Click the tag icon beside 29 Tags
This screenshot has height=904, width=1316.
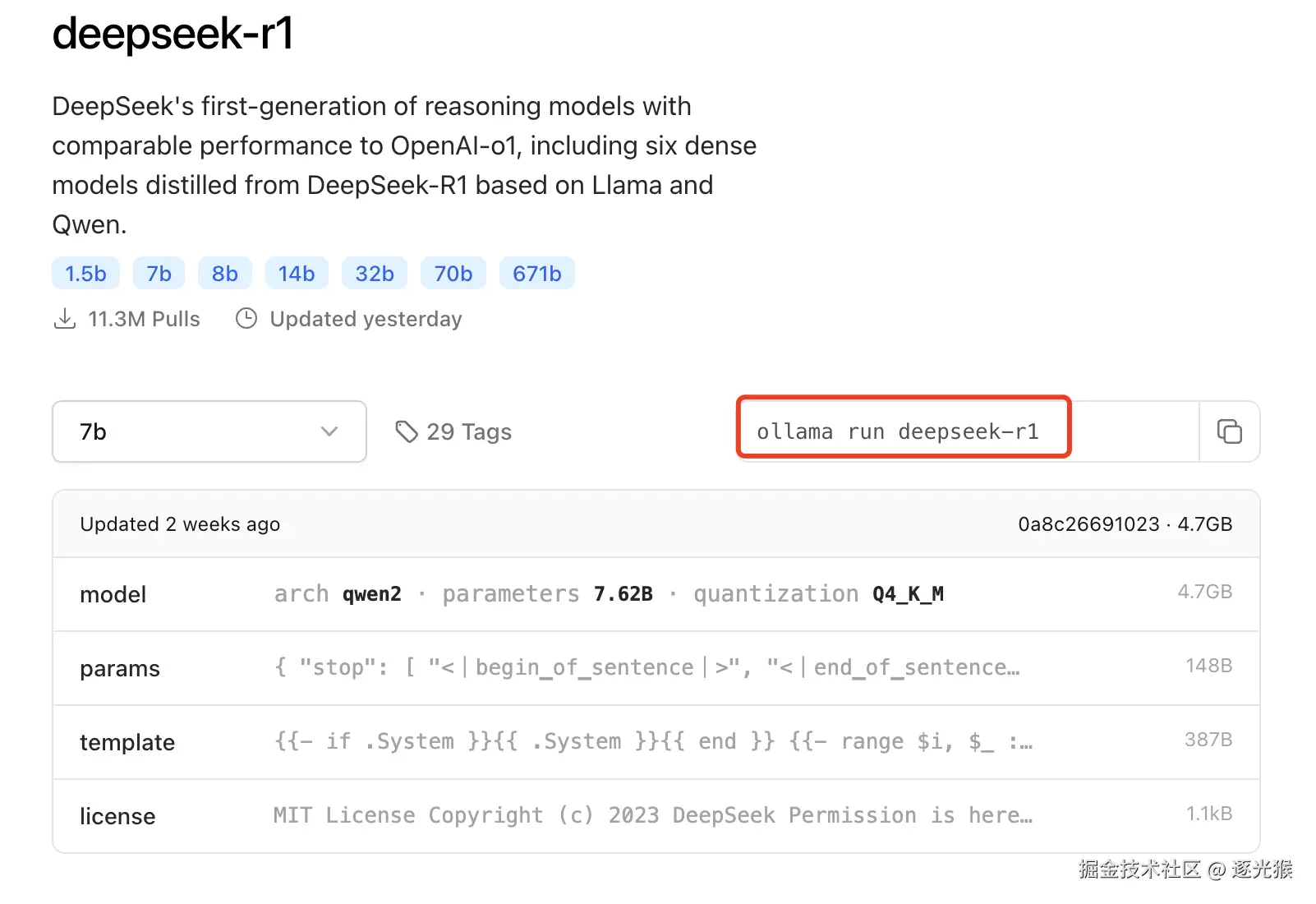pyautogui.click(x=406, y=431)
